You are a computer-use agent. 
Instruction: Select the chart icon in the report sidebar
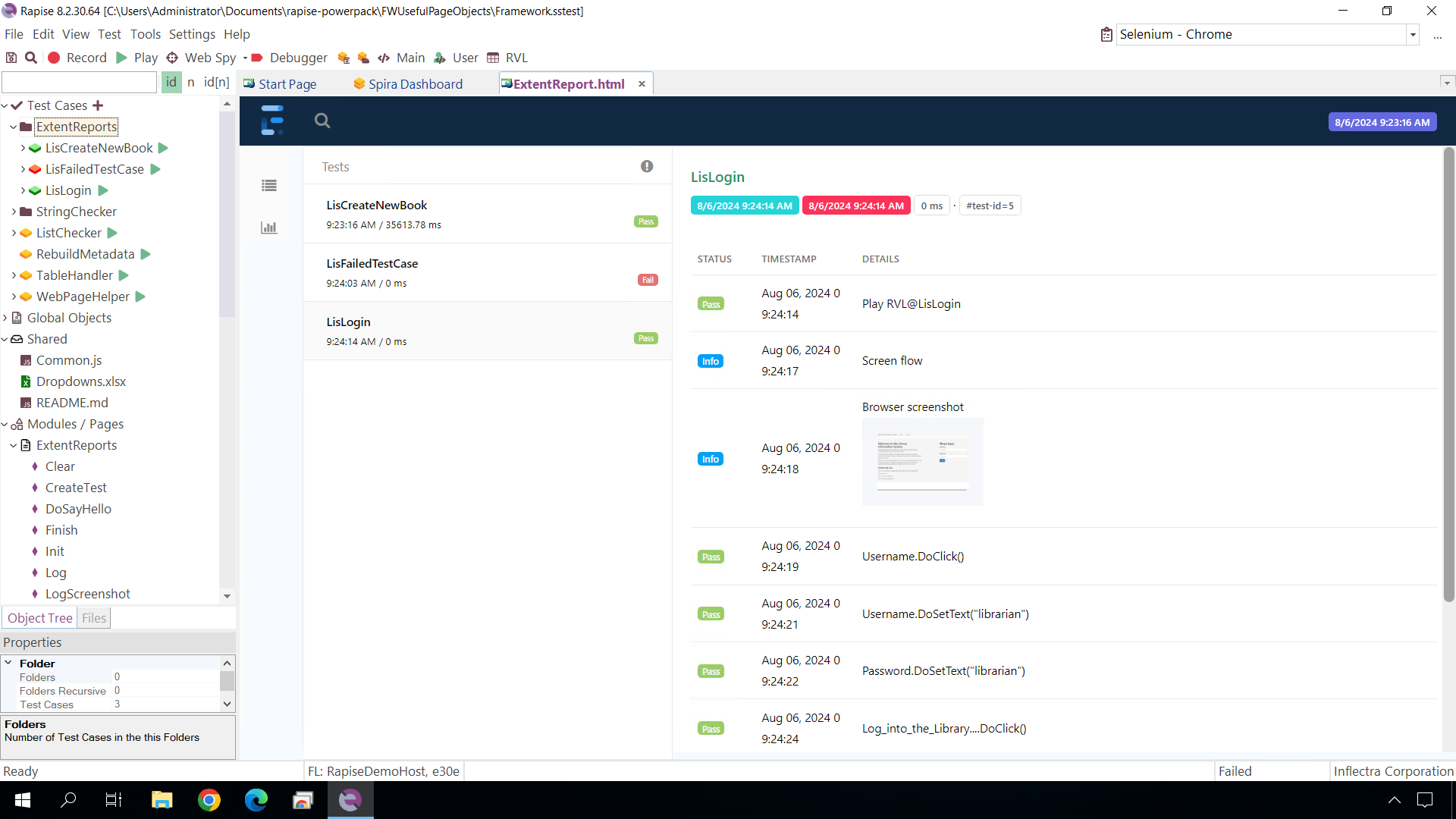tap(269, 227)
